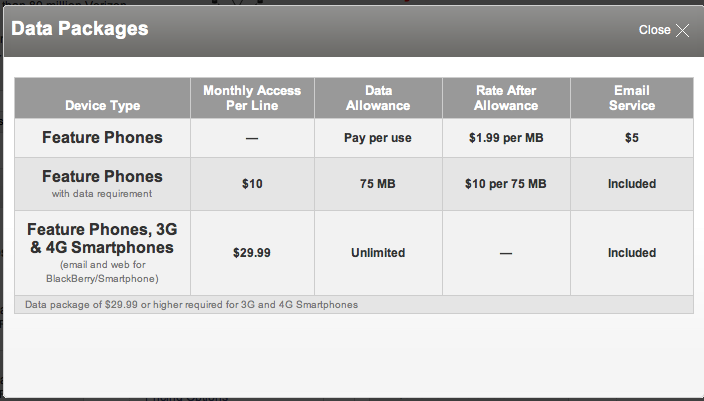The image size is (704, 401).
Task: Click the $5 email service cell
Action: (x=632, y=138)
